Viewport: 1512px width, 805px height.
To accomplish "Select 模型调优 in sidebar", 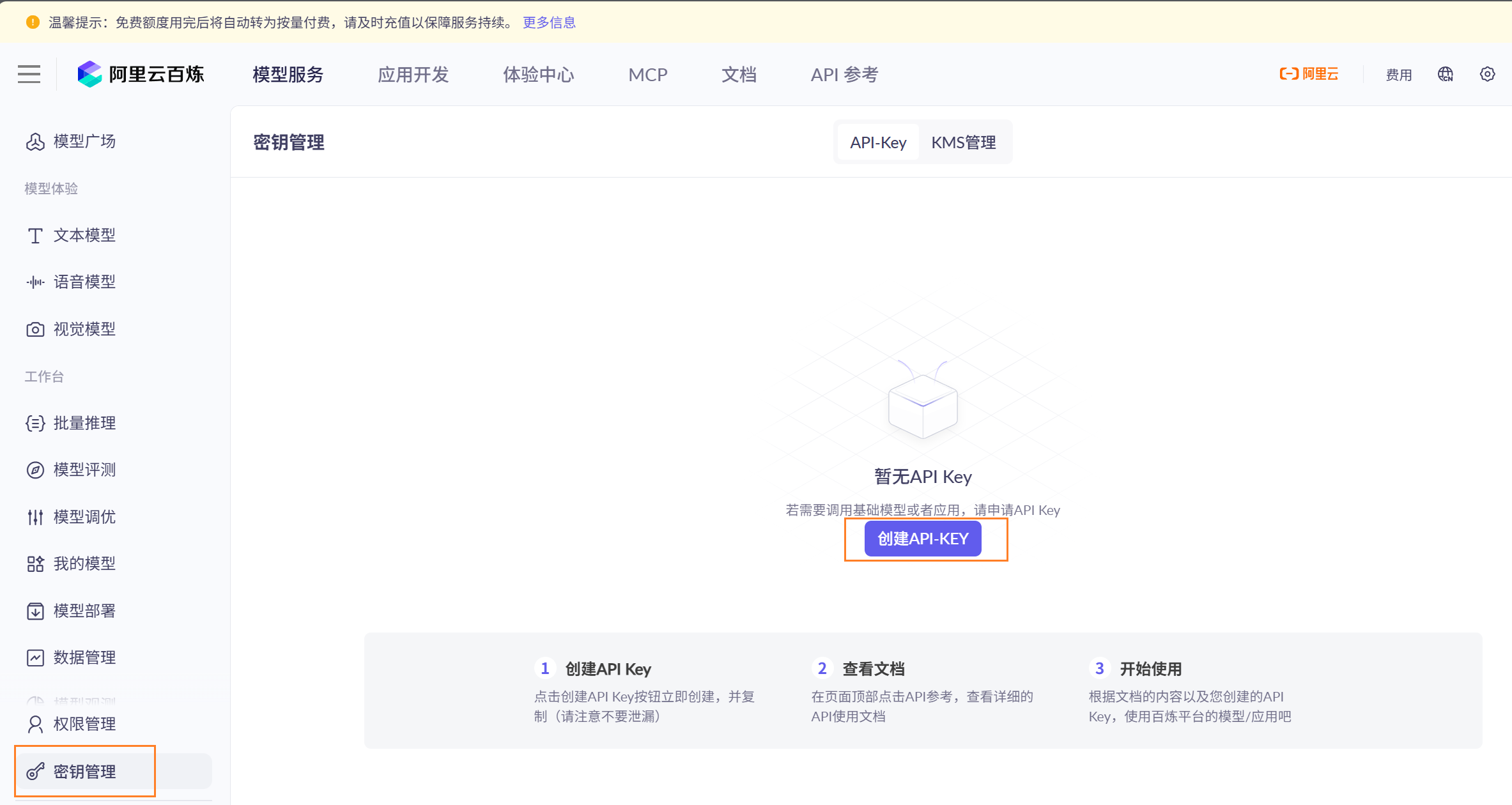I will point(84,516).
